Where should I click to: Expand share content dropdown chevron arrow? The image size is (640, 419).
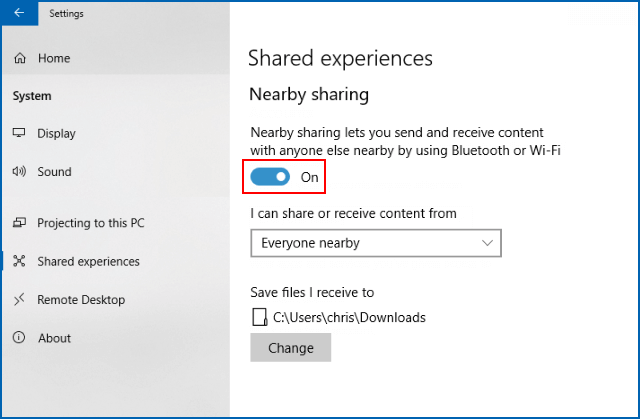click(x=488, y=243)
